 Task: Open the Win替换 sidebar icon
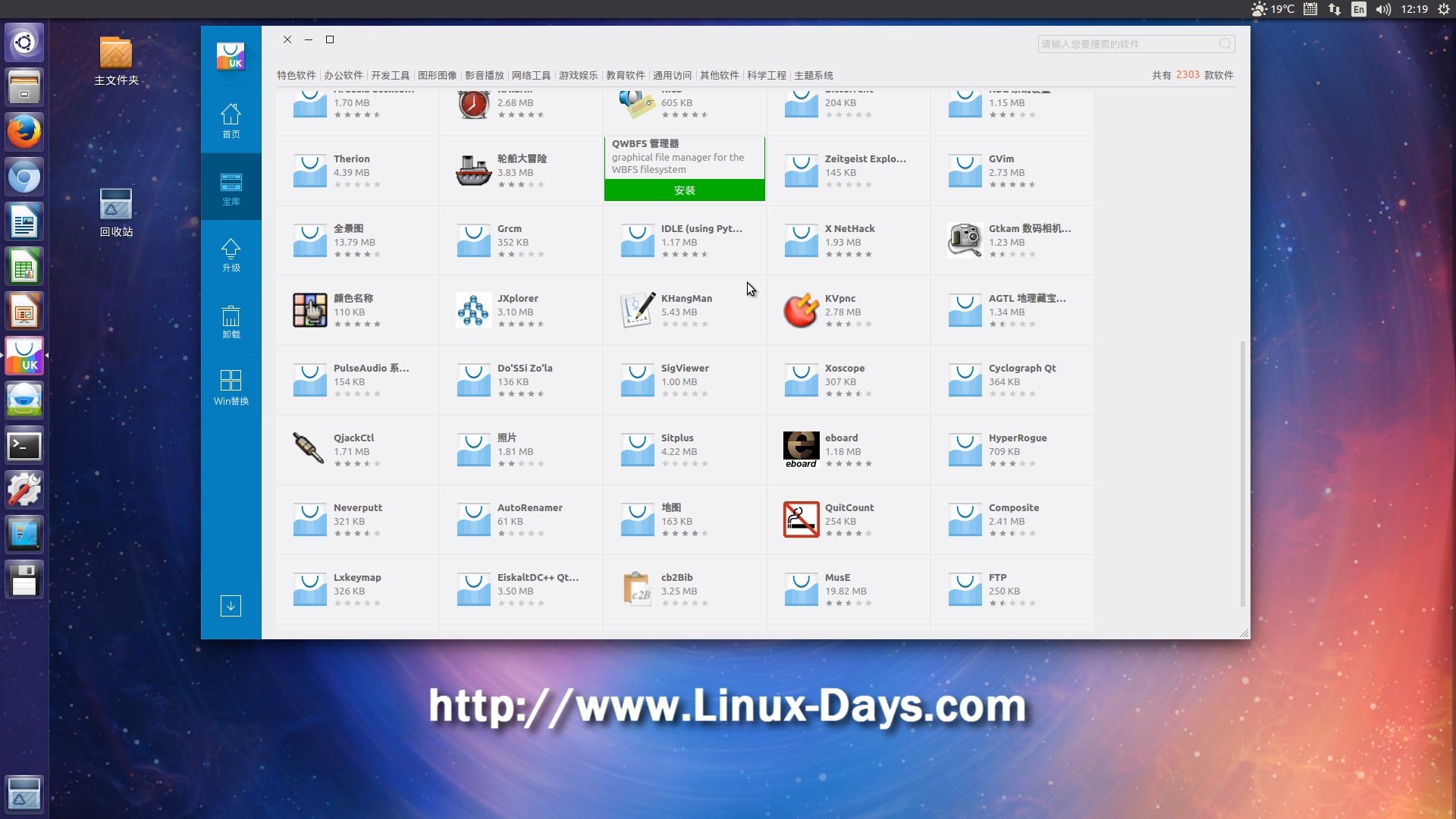point(231,388)
